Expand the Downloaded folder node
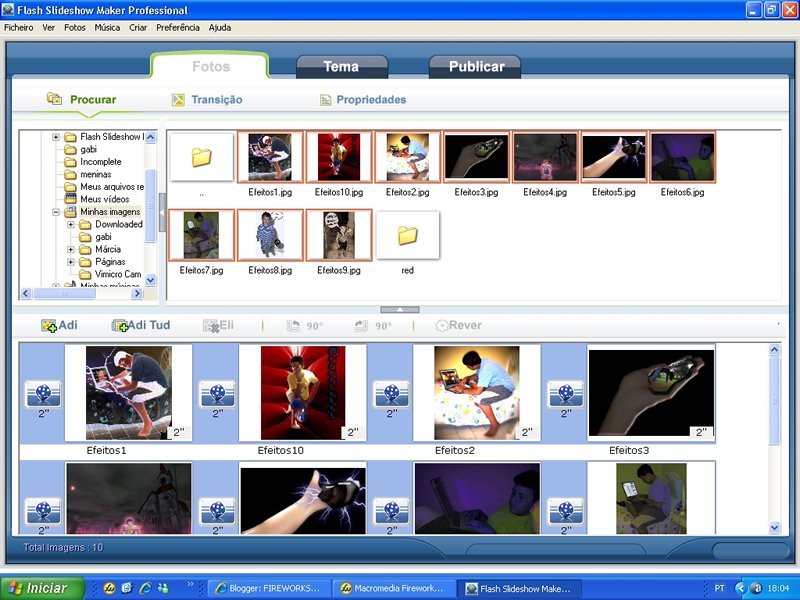The width and height of the screenshot is (800, 600). coord(71,224)
